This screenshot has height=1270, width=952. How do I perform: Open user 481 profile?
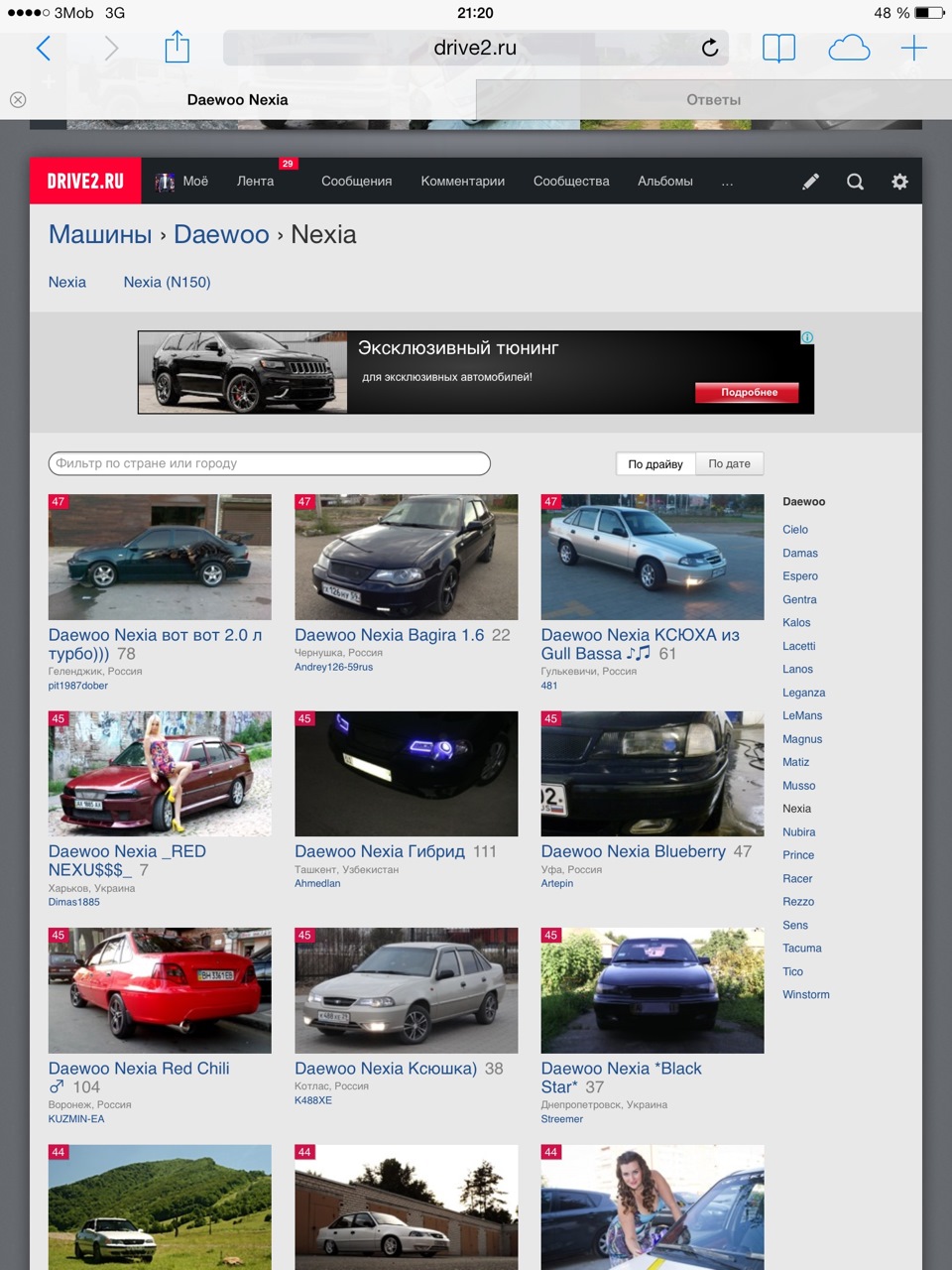click(x=549, y=686)
